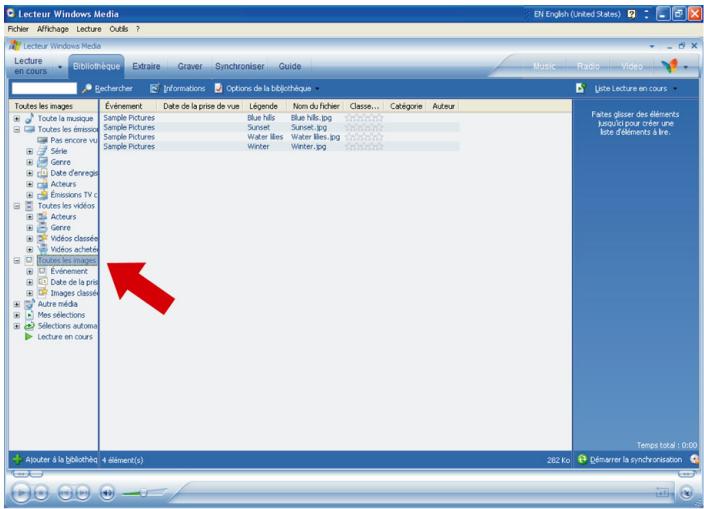
Task: Click the Play button
Action: tap(21, 493)
